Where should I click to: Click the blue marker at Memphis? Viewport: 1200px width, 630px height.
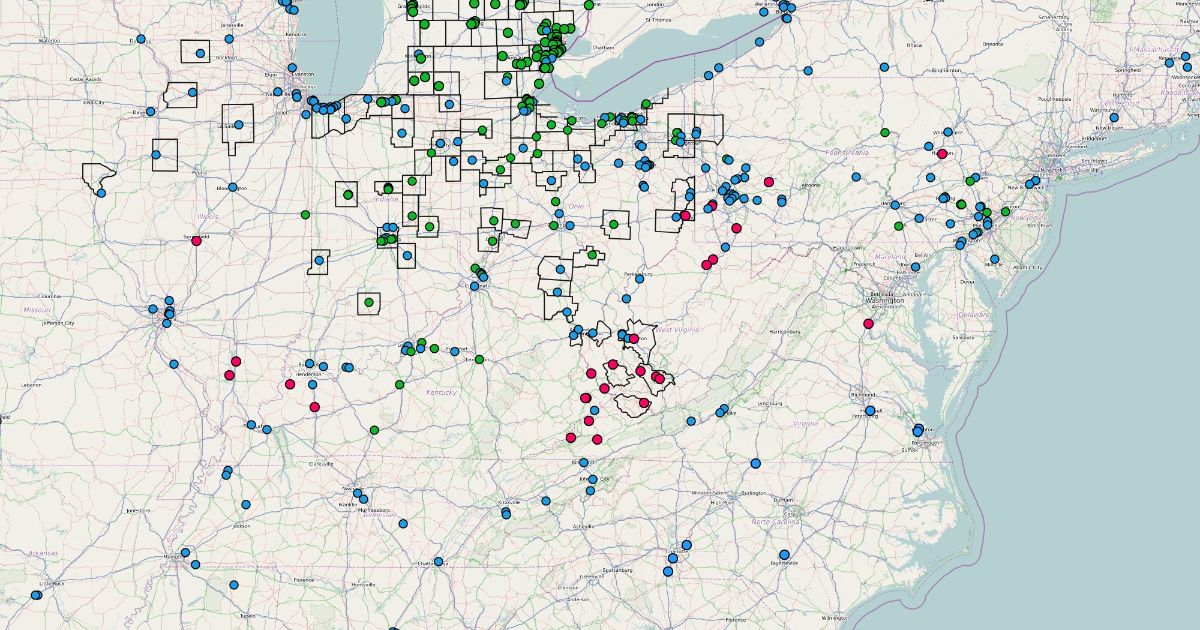click(x=184, y=552)
